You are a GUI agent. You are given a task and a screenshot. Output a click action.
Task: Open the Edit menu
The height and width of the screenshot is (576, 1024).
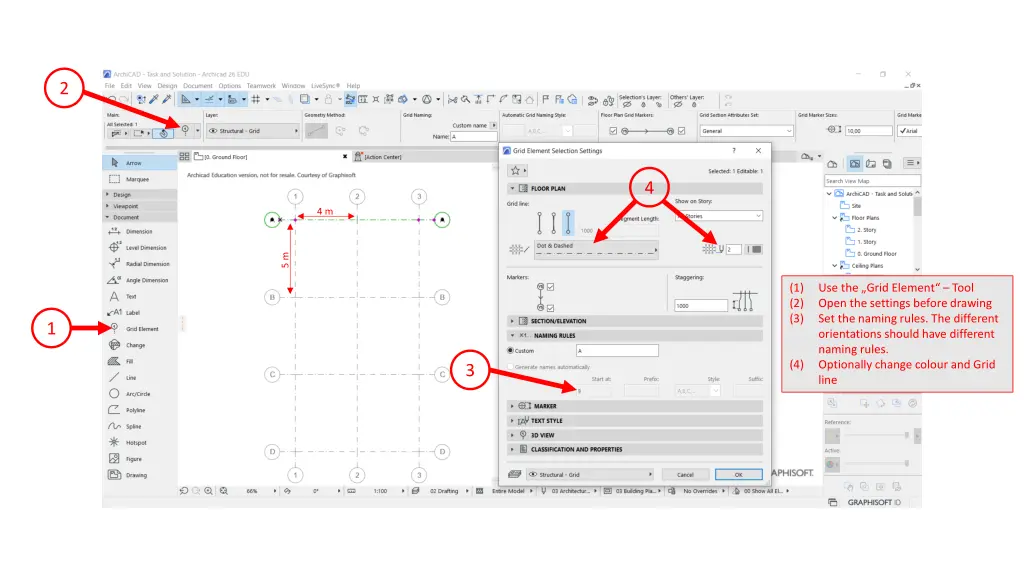tap(126, 86)
